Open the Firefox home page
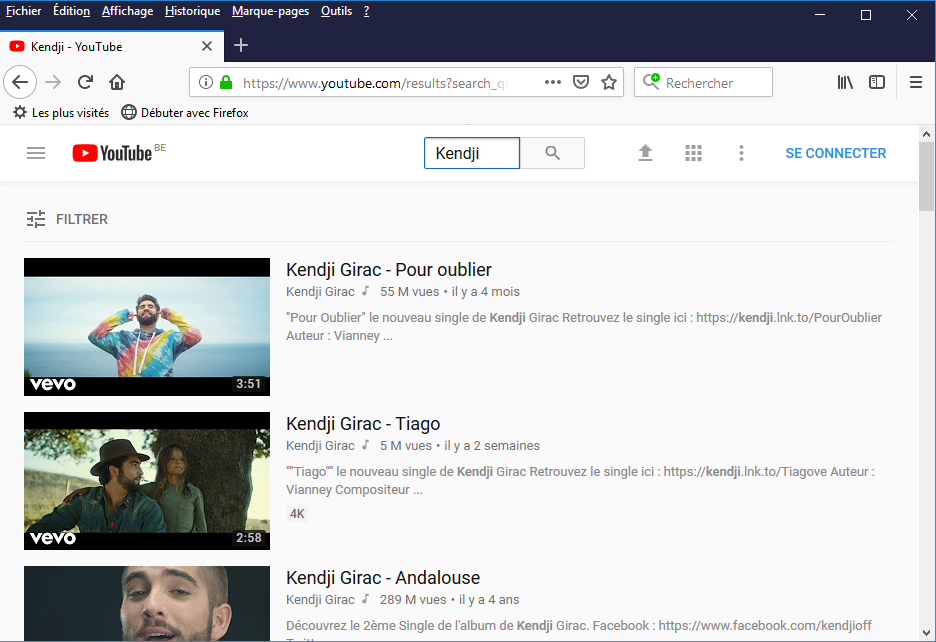 point(117,82)
